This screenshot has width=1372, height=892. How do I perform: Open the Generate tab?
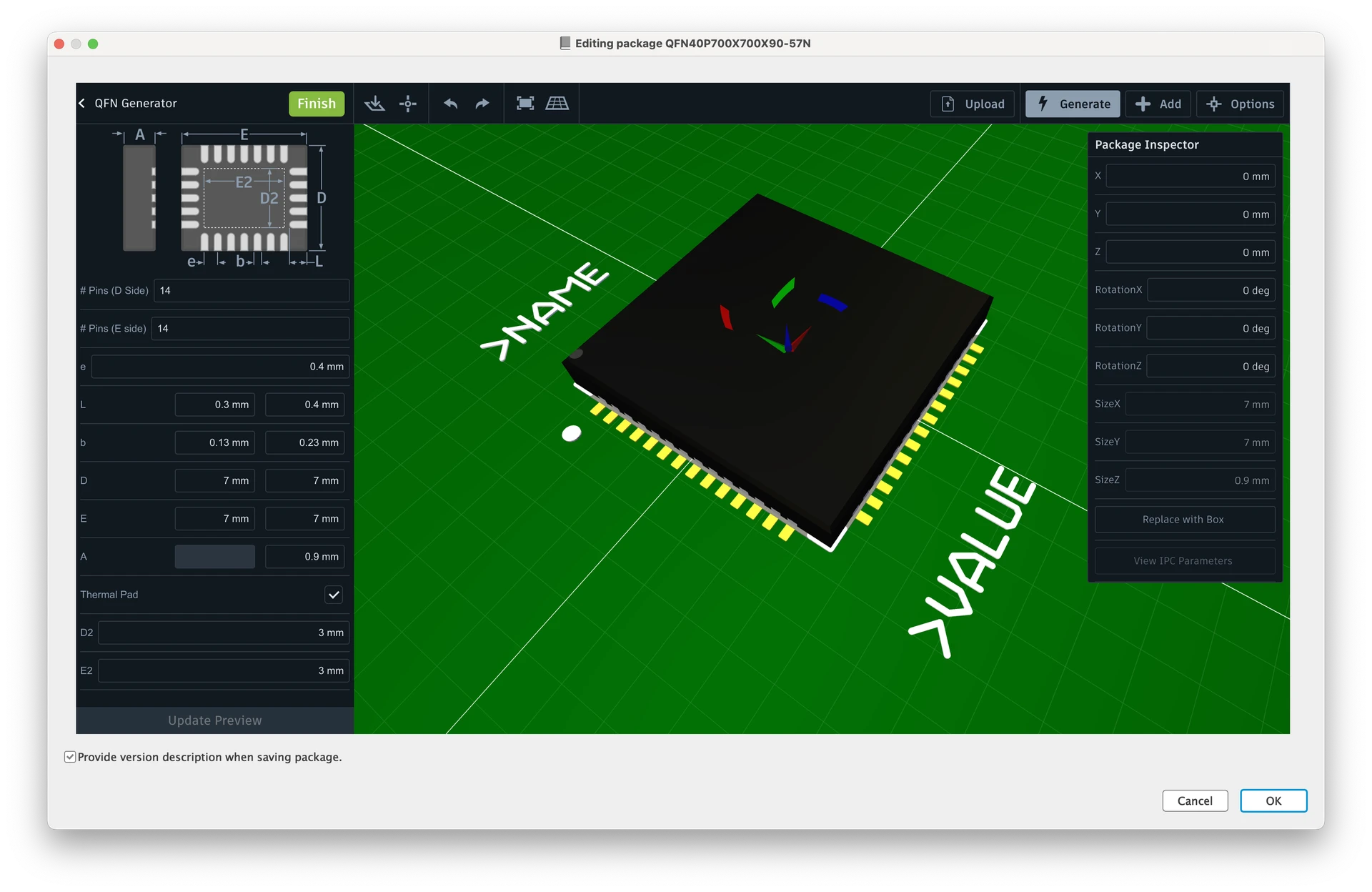click(x=1073, y=104)
